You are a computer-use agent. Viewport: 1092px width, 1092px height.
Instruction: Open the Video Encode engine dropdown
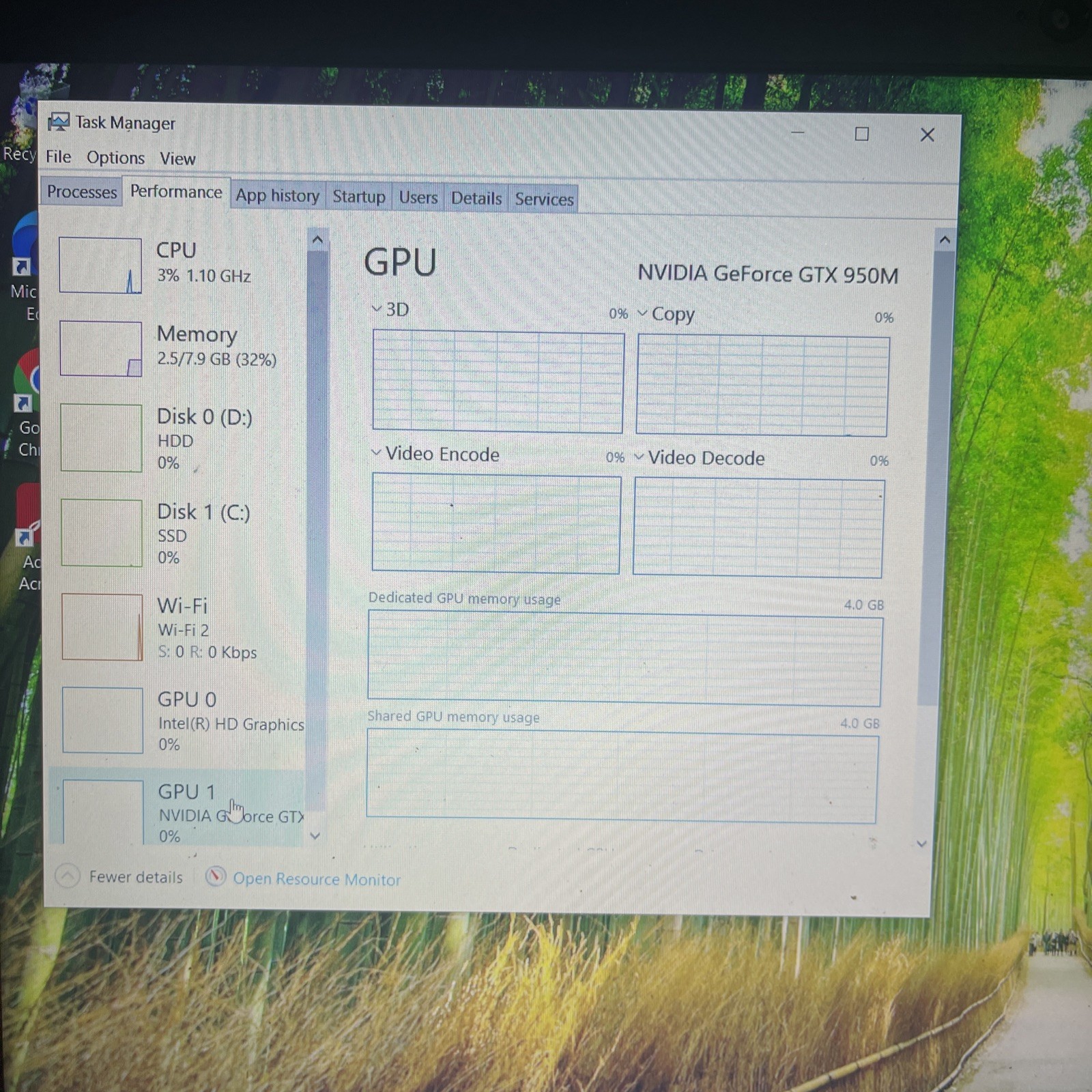click(375, 452)
